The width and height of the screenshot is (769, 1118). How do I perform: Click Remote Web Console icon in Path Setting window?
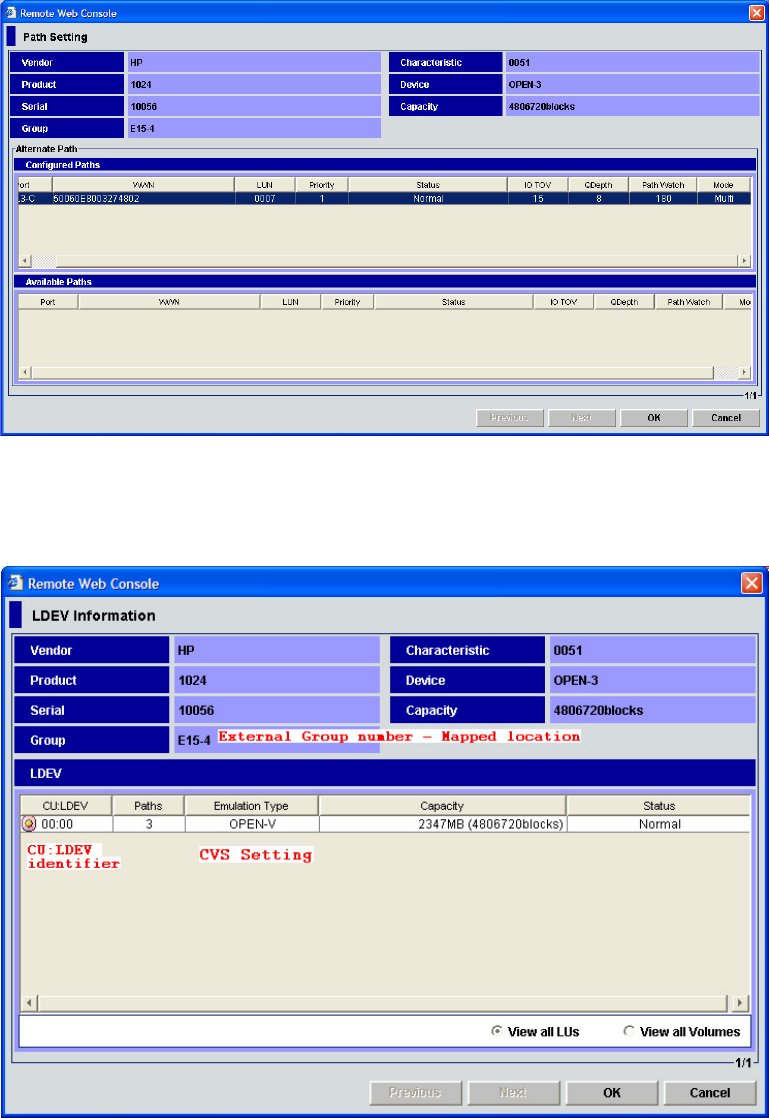[x=10, y=13]
